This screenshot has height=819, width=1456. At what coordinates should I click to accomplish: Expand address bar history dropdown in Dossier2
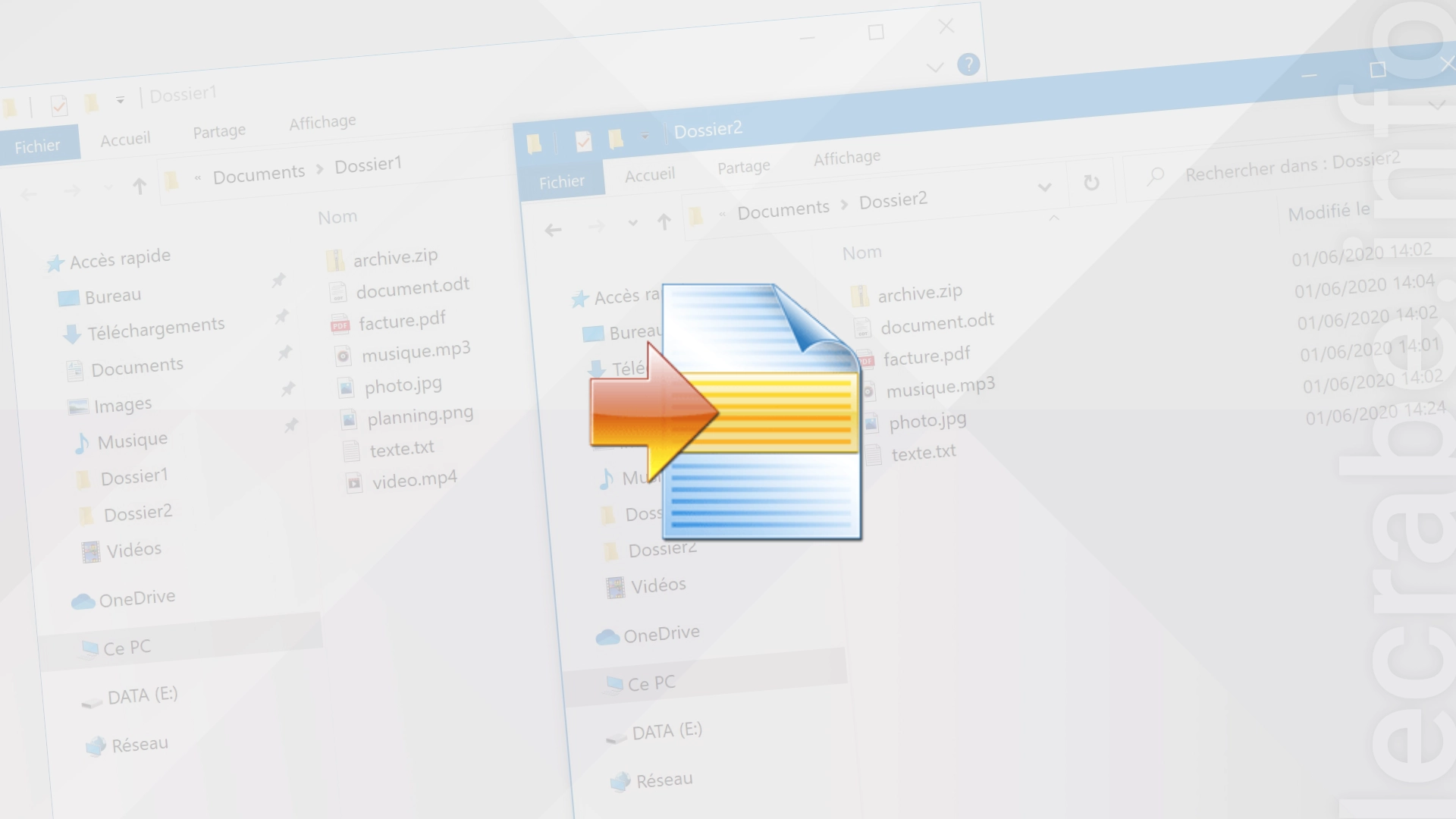pyautogui.click(x=1044, y=187)
